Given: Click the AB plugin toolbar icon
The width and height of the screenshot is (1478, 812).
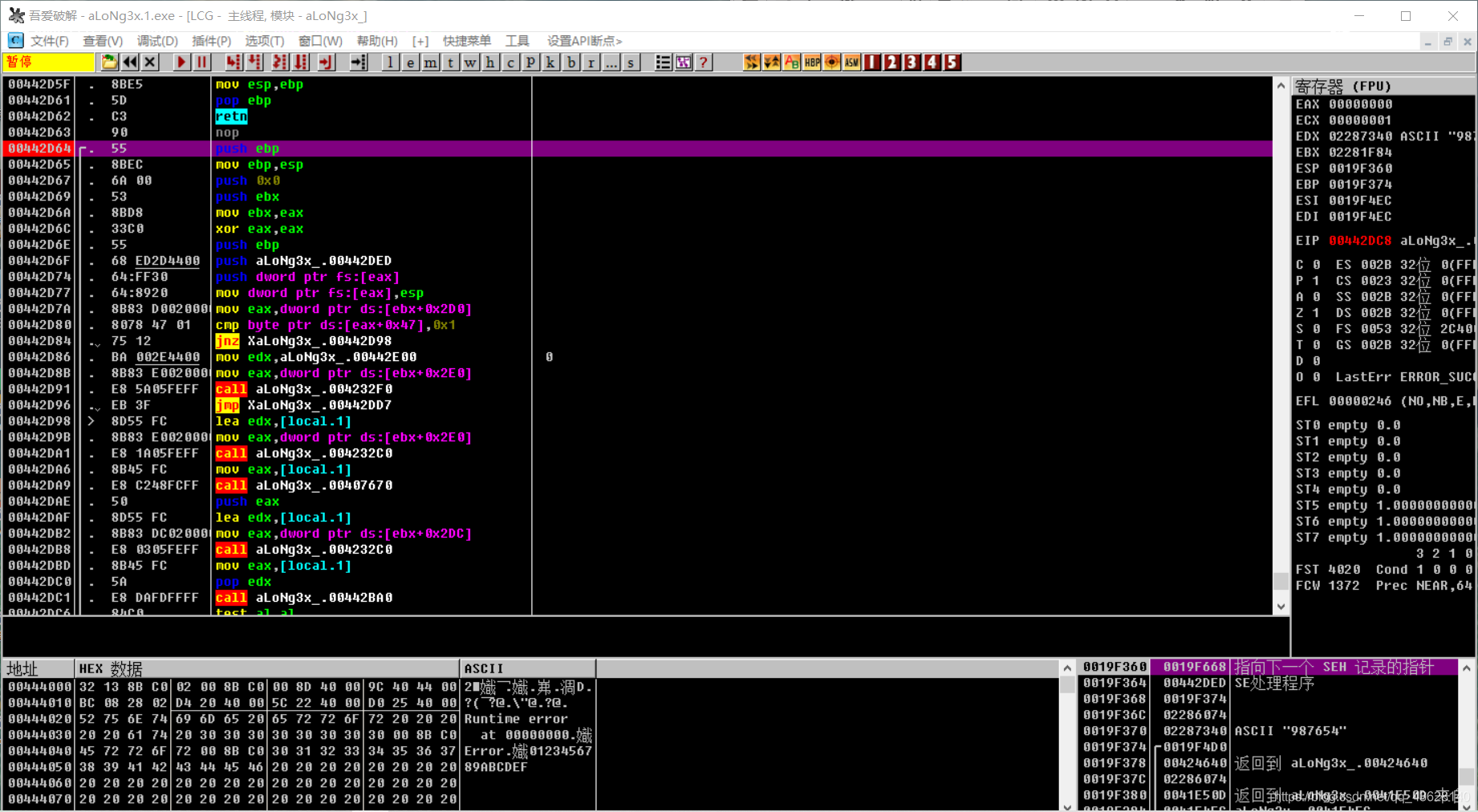Looking at the screenshot, I should [x=792, y=63].
